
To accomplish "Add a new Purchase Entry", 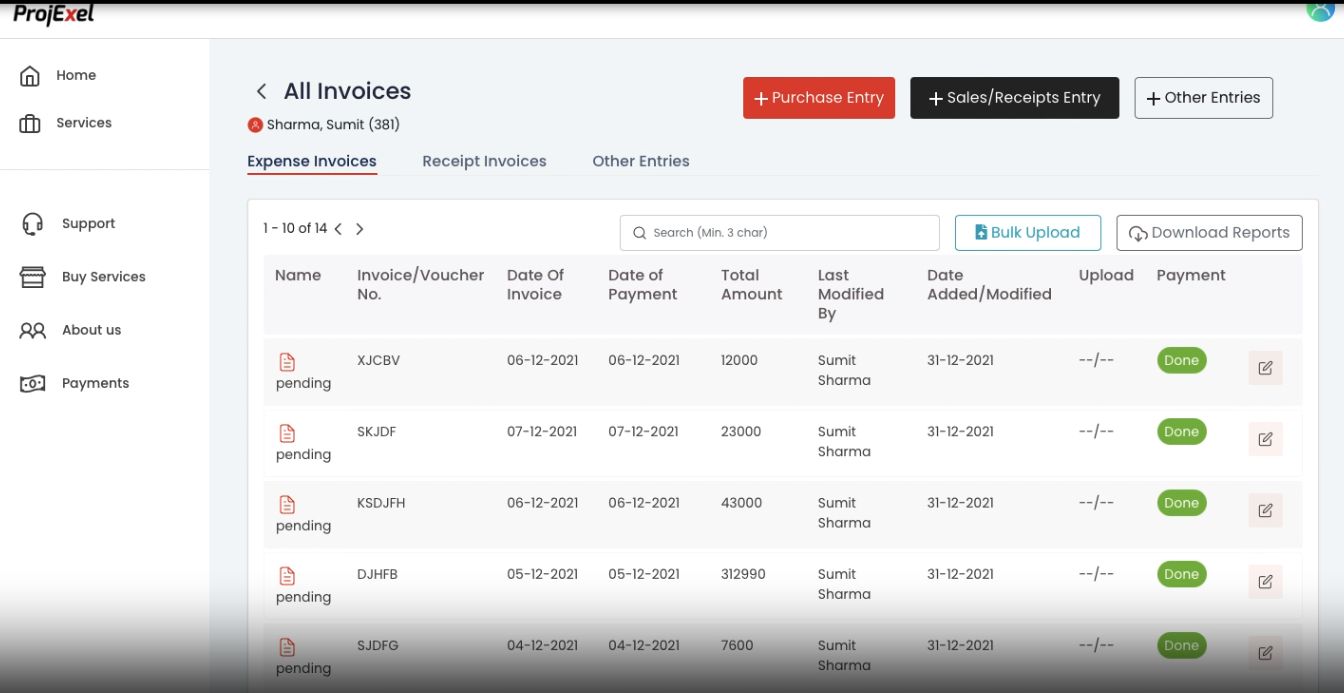I will pyautogui.click(x=819, y=98).
